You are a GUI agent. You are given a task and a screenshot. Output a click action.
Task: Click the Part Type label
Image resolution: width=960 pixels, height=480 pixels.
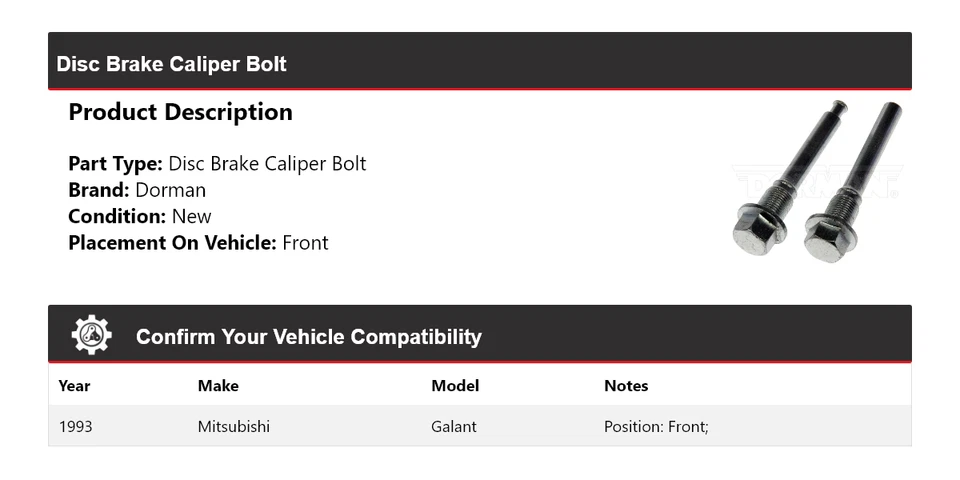pyautogui.click(x=115, y=163)
